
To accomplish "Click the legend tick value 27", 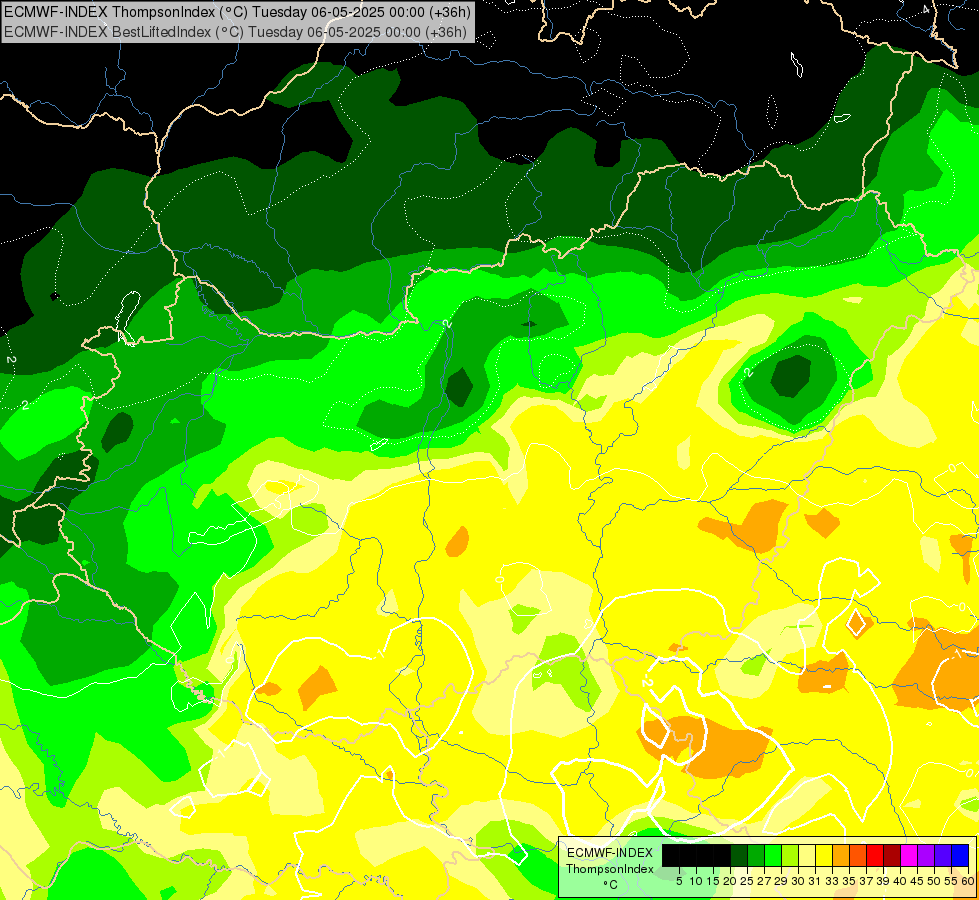I will point(764,881).
